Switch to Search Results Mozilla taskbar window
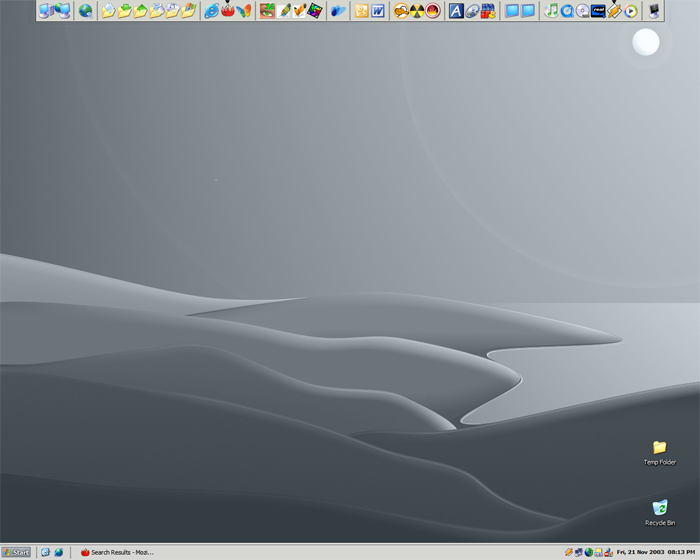Viewport: 700px width, 560px height. pos(117,552)
